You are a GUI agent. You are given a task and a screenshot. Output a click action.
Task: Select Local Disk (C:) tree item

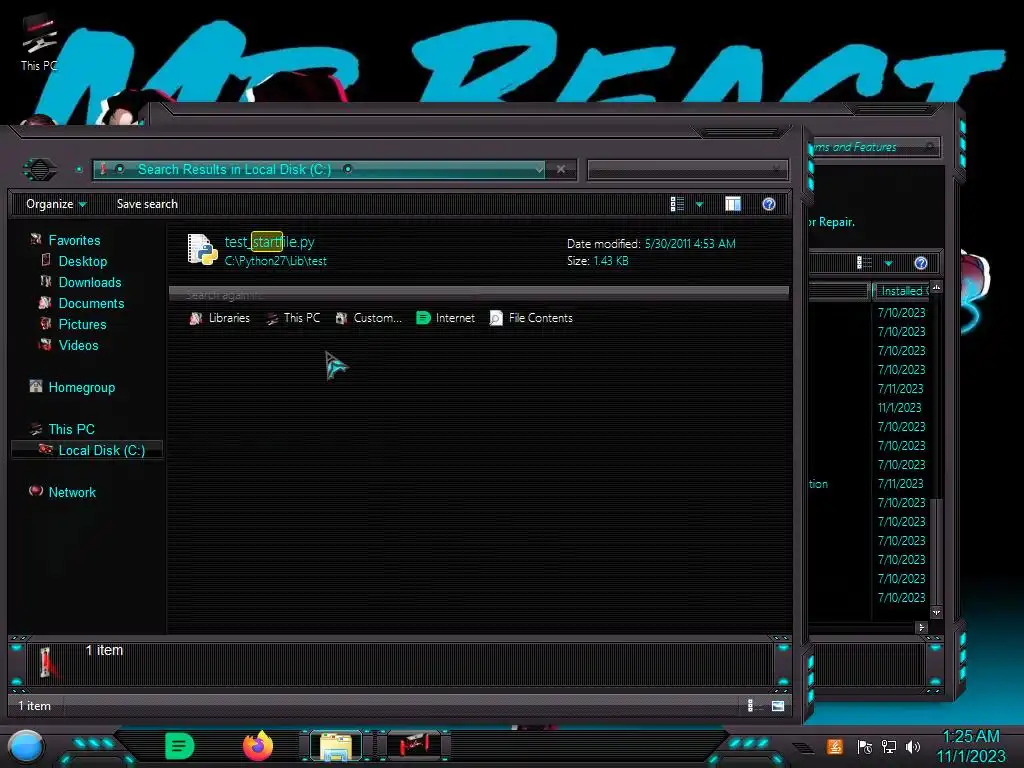(88, 450)
